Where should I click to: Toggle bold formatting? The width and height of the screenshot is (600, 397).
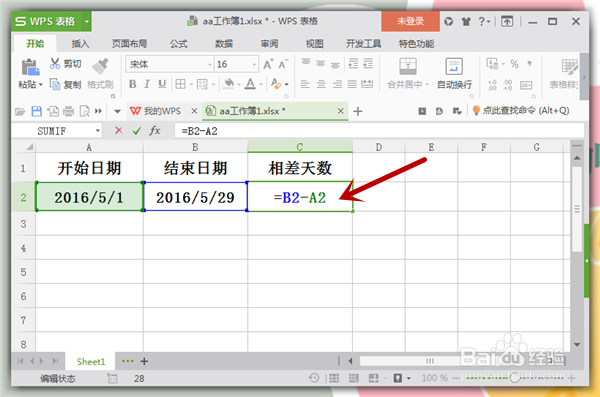[132, 84]
